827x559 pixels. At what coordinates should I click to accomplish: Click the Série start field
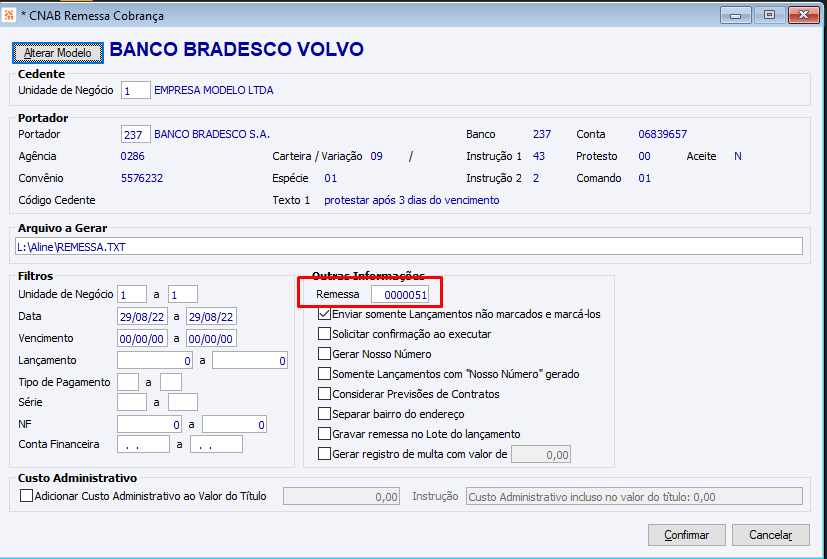point(132,402)
